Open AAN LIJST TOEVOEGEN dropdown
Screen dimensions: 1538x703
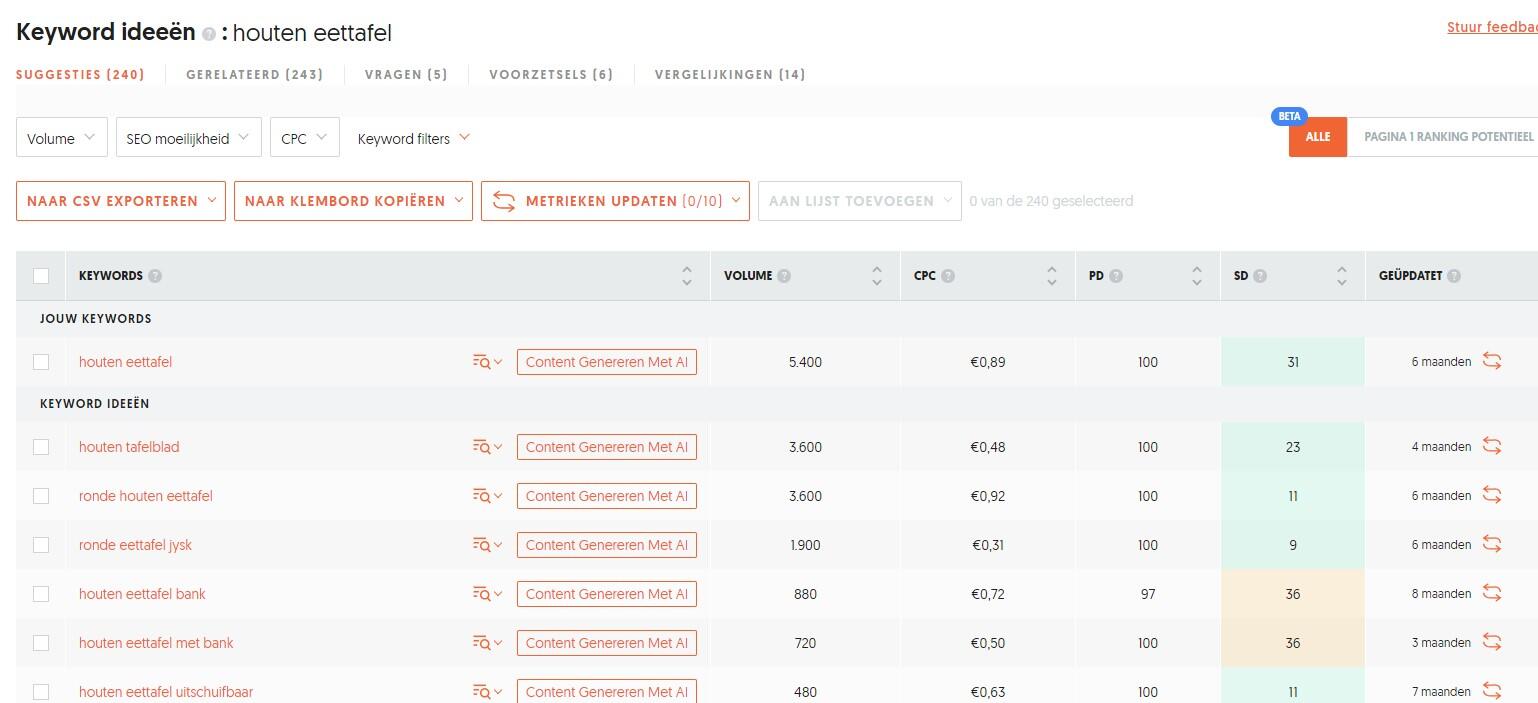coord(860,201)
